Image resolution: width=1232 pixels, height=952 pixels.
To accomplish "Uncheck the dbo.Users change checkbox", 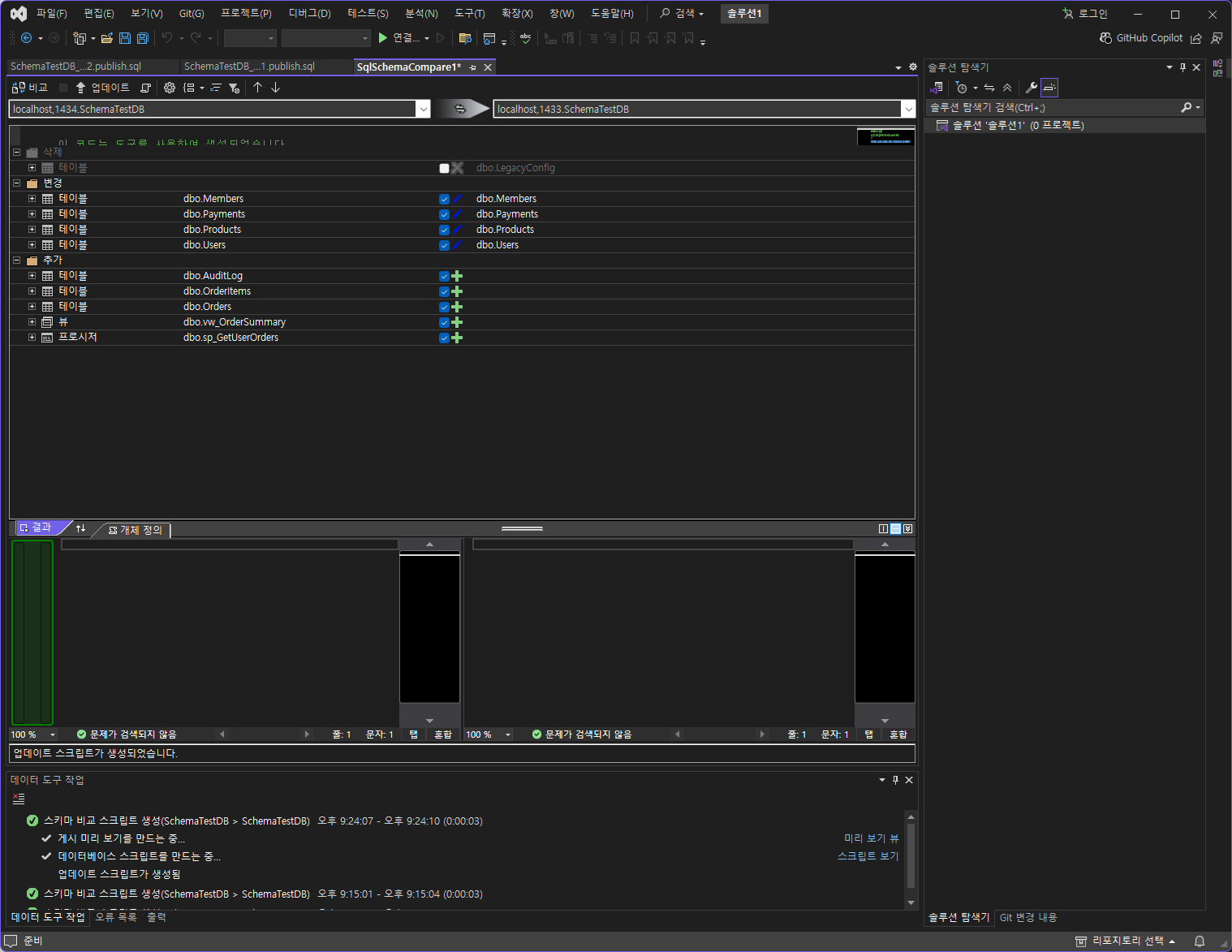I will tap(444, 245).
